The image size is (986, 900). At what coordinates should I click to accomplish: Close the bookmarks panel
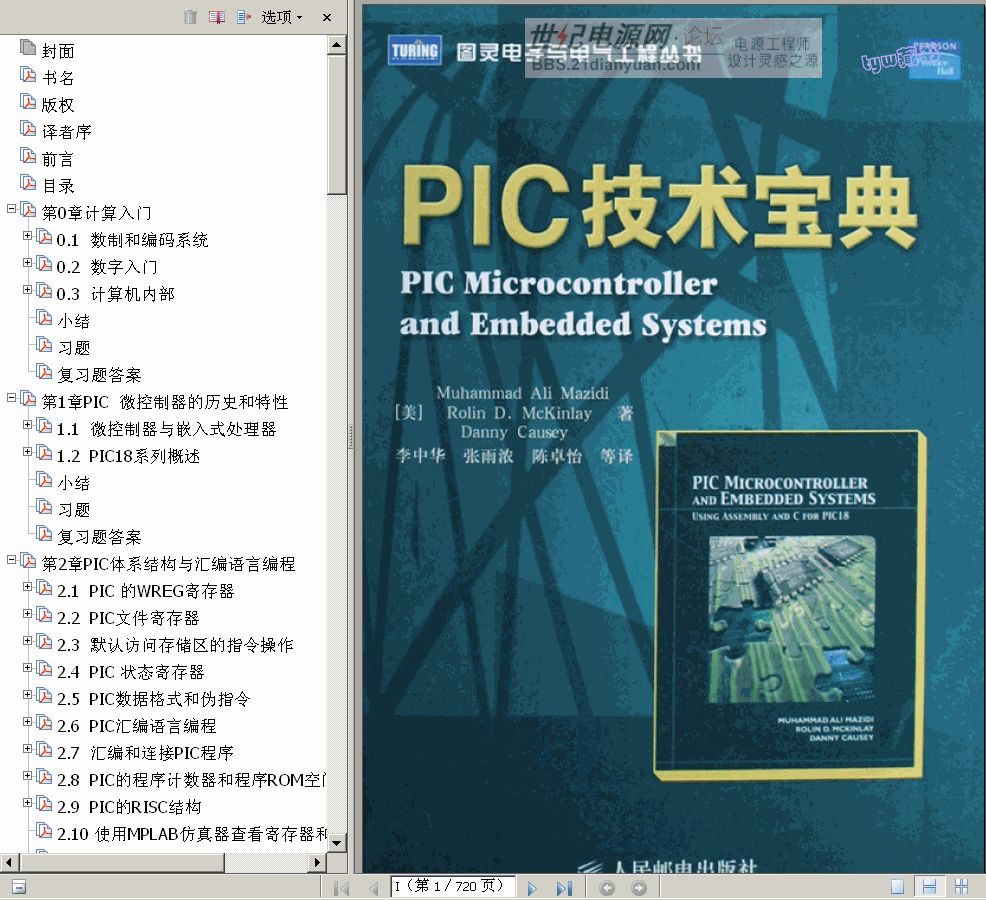coord(326,18)
